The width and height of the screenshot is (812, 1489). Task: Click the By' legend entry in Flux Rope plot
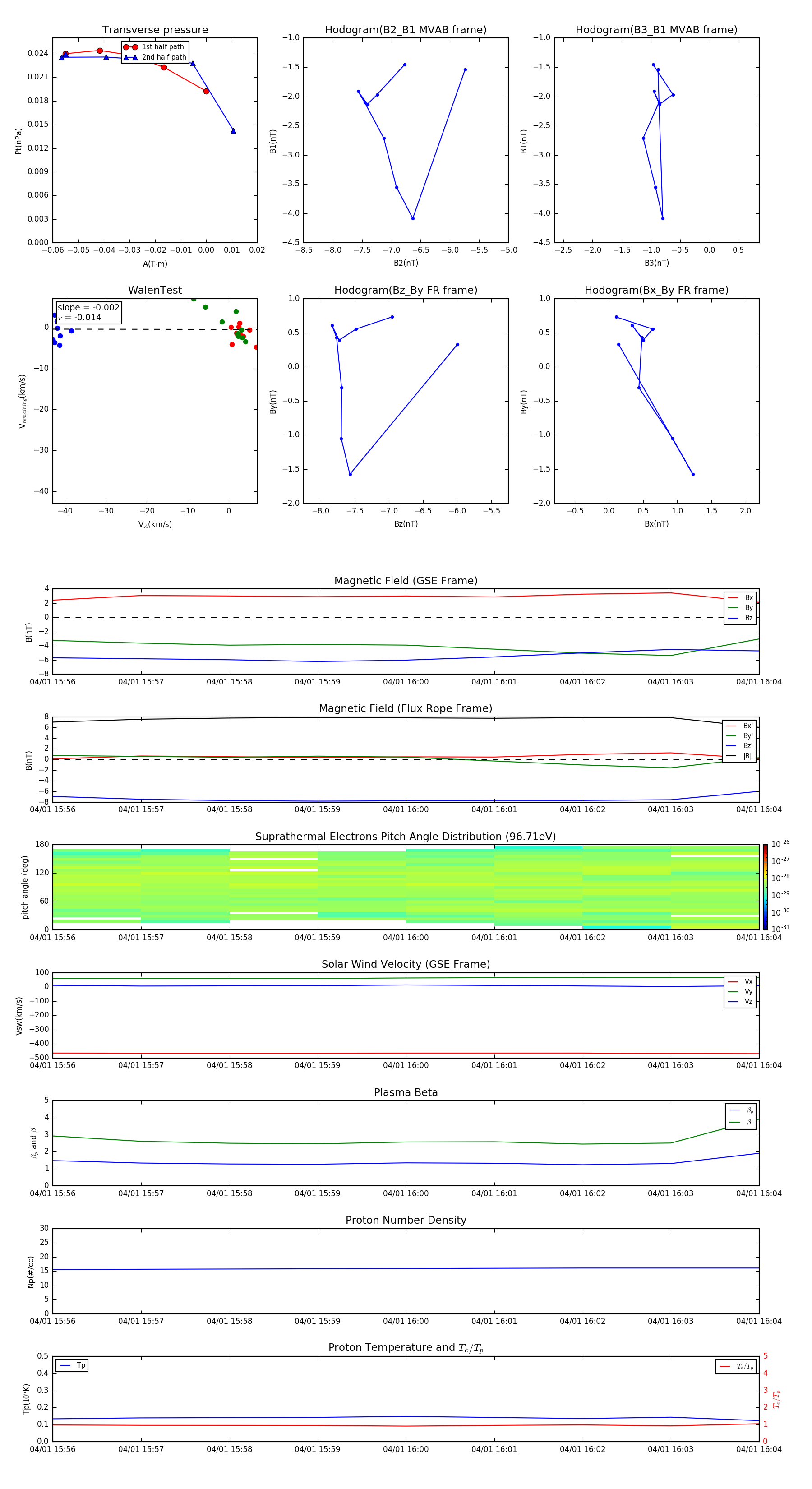tap(739, 736)
